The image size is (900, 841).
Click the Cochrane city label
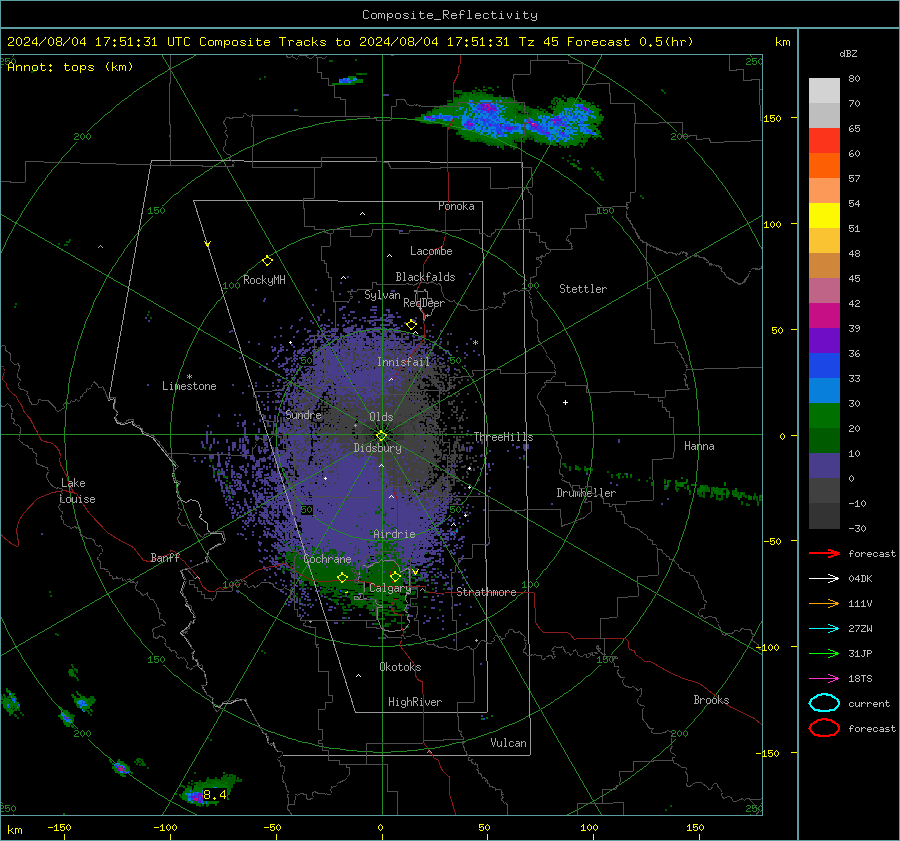point(327,559)
